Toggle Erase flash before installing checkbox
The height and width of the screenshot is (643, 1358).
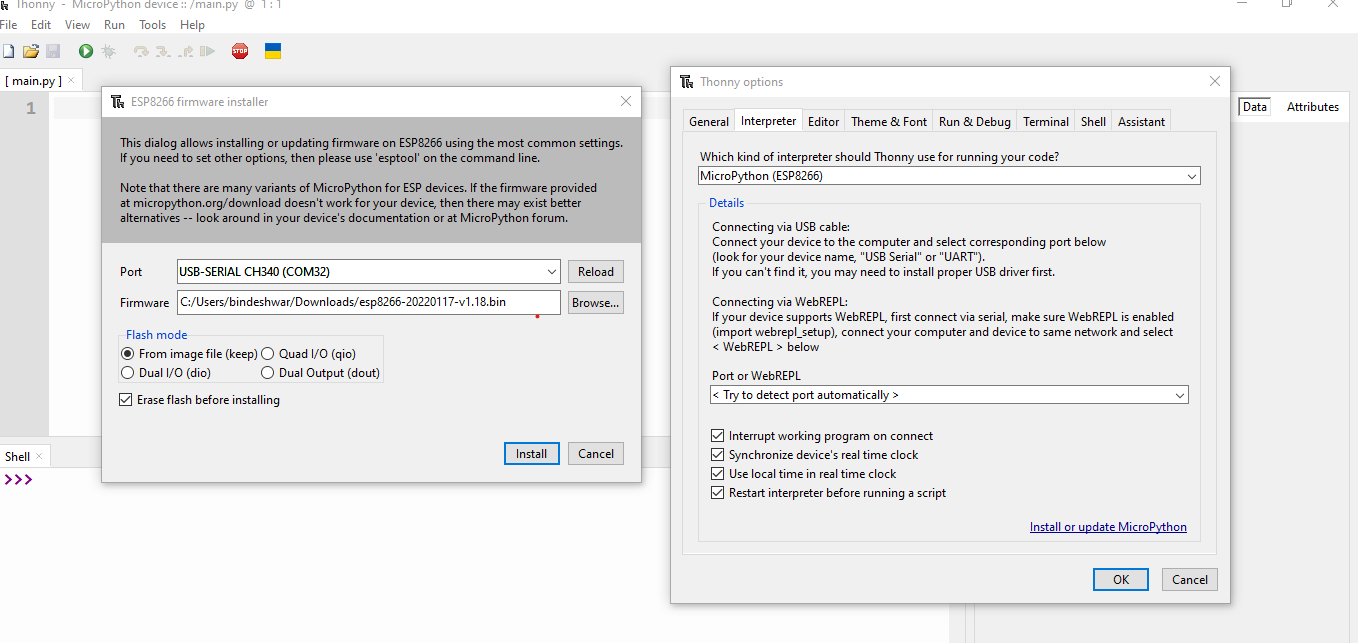tap(125, 400)
